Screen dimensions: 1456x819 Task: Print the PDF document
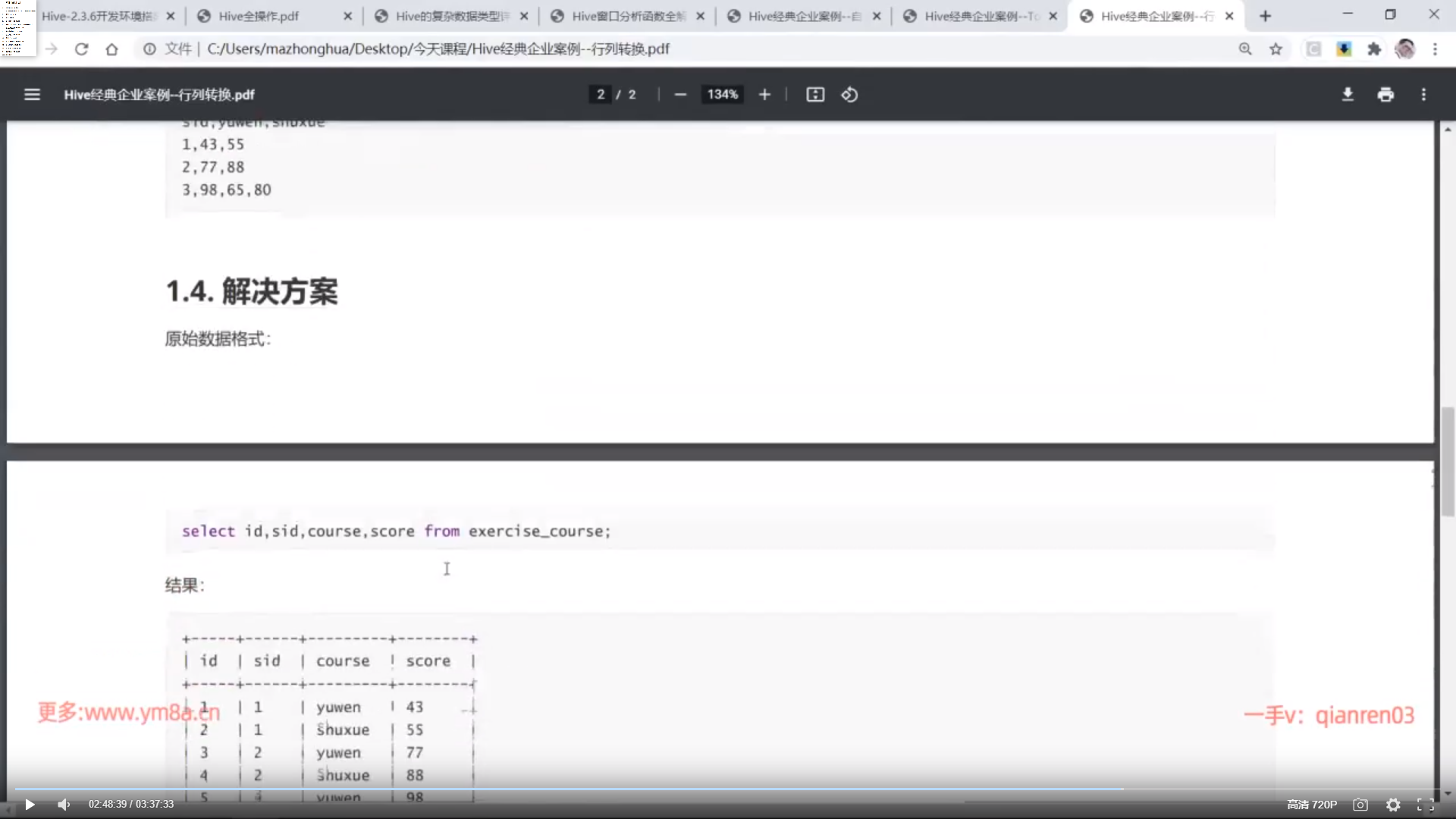pos(1385,95)
